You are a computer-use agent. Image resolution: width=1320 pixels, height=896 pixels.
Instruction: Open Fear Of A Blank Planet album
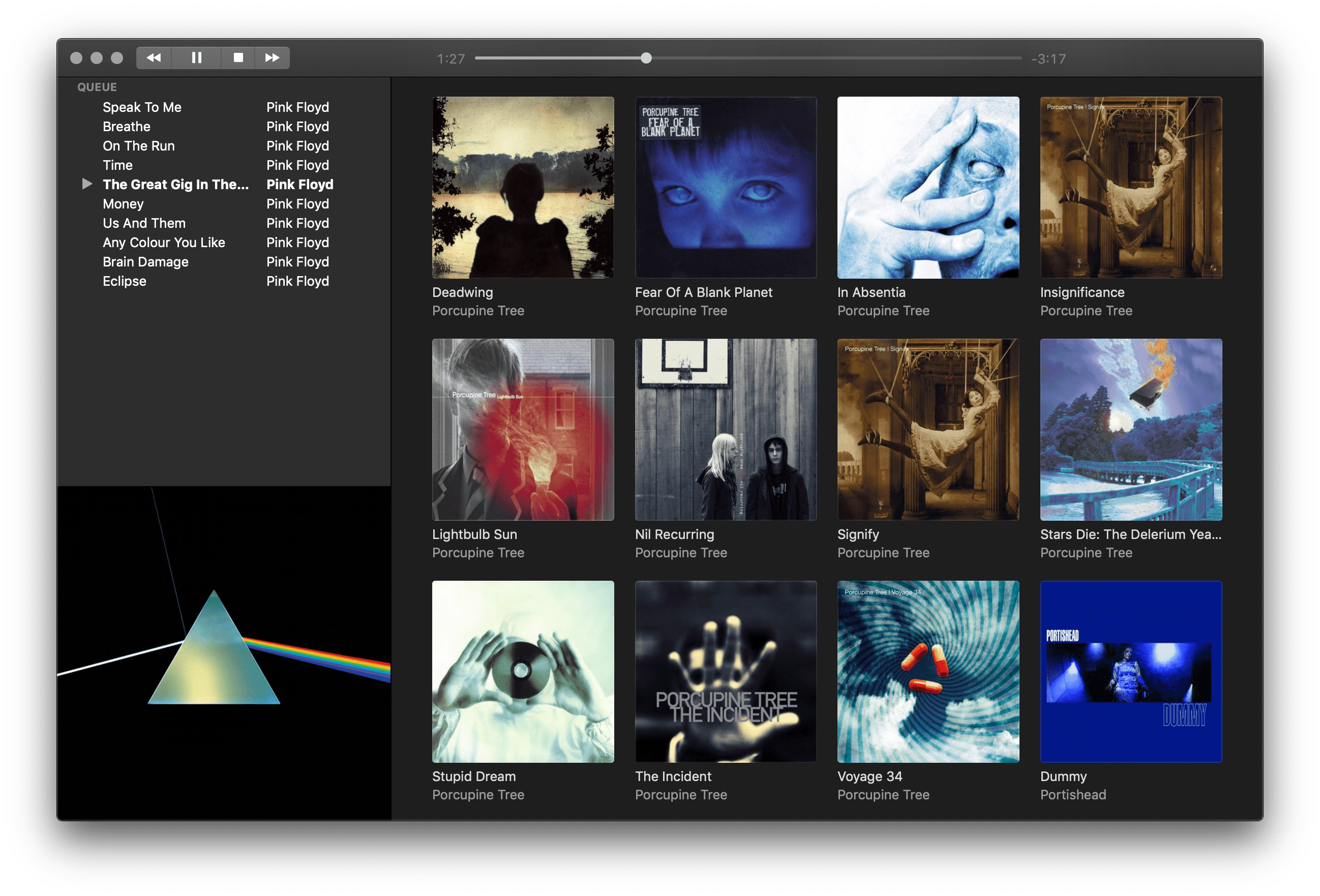(725, 188)
